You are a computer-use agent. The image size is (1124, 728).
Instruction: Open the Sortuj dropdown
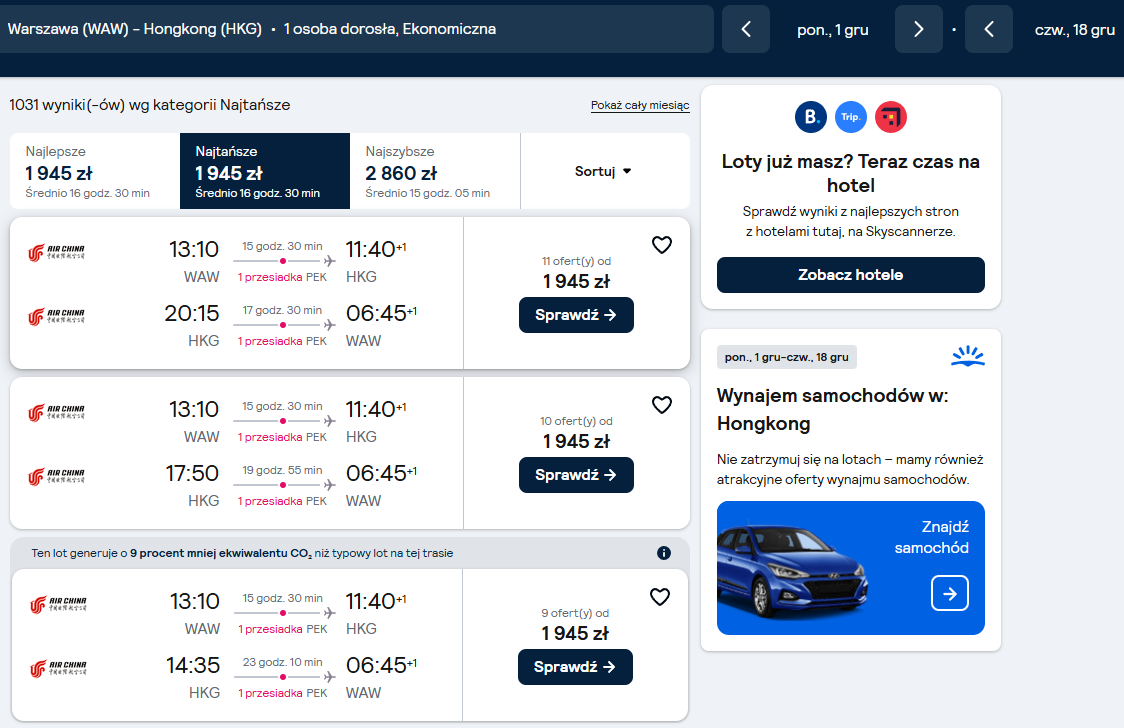[604, 171]
